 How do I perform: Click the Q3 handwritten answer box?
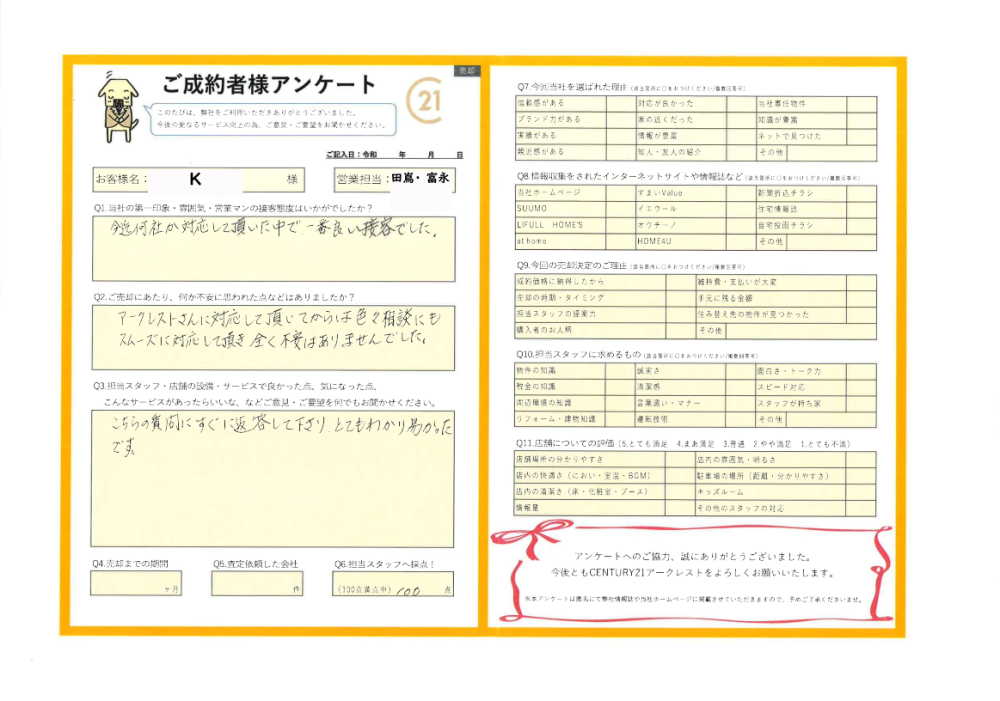(272, 478)
